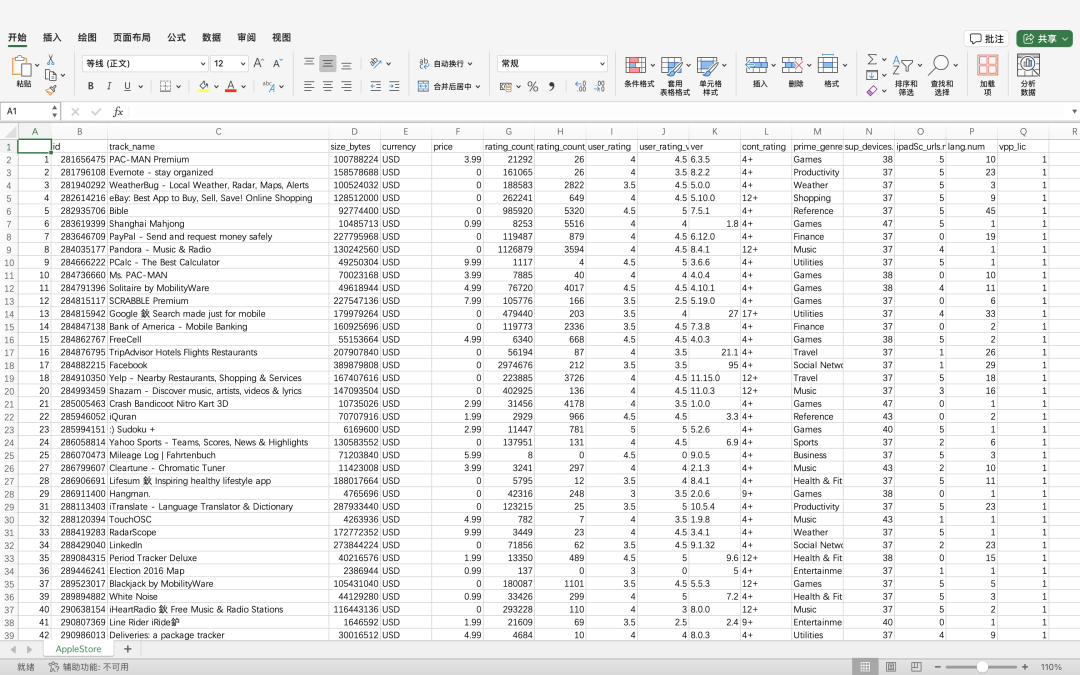
Task: Toggle middle vertical alignment
Action: (x=328, y=63)
